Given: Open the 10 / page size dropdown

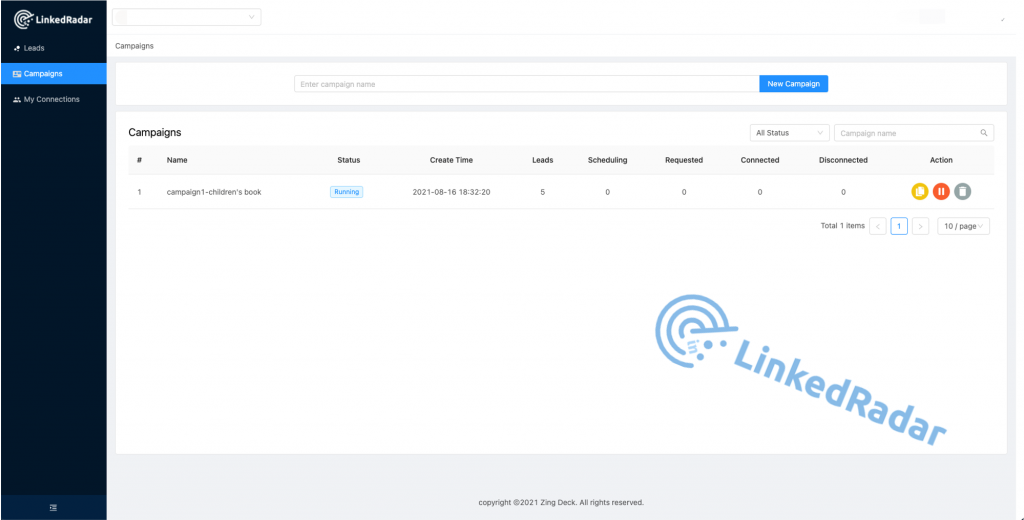Looking at the screenshot, I should point(964,226).
